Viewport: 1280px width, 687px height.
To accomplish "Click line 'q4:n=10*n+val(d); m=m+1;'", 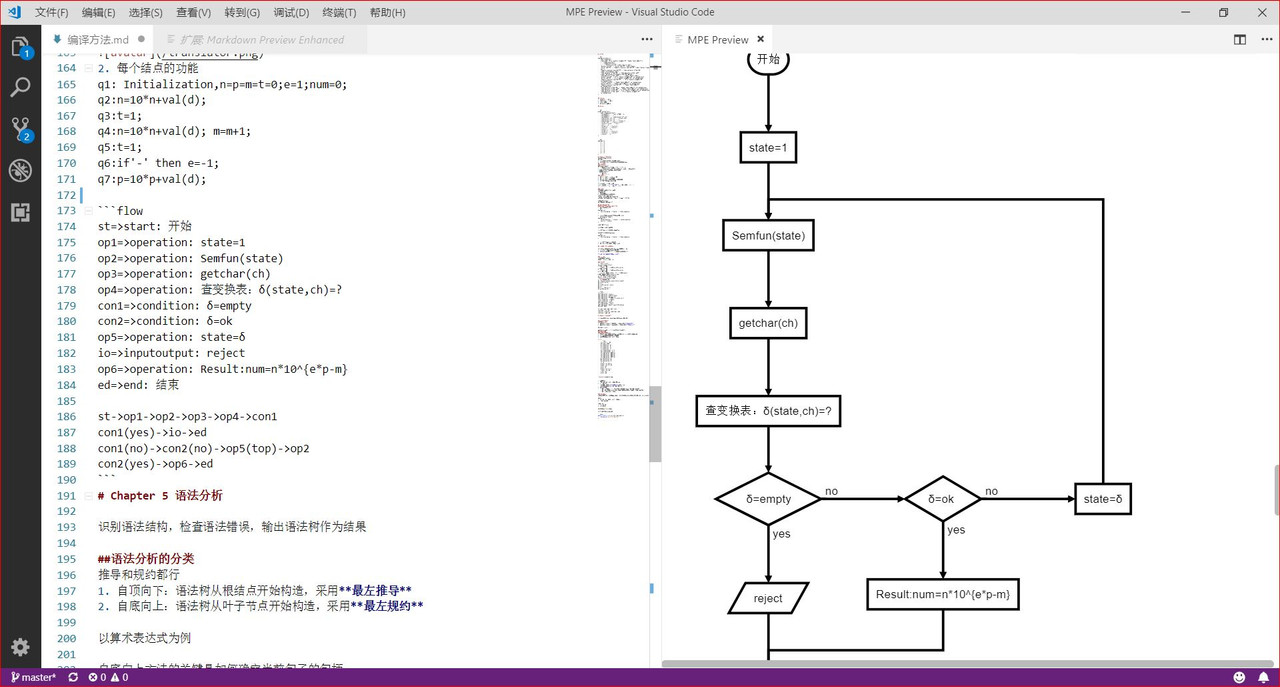I will click(174, 131).
